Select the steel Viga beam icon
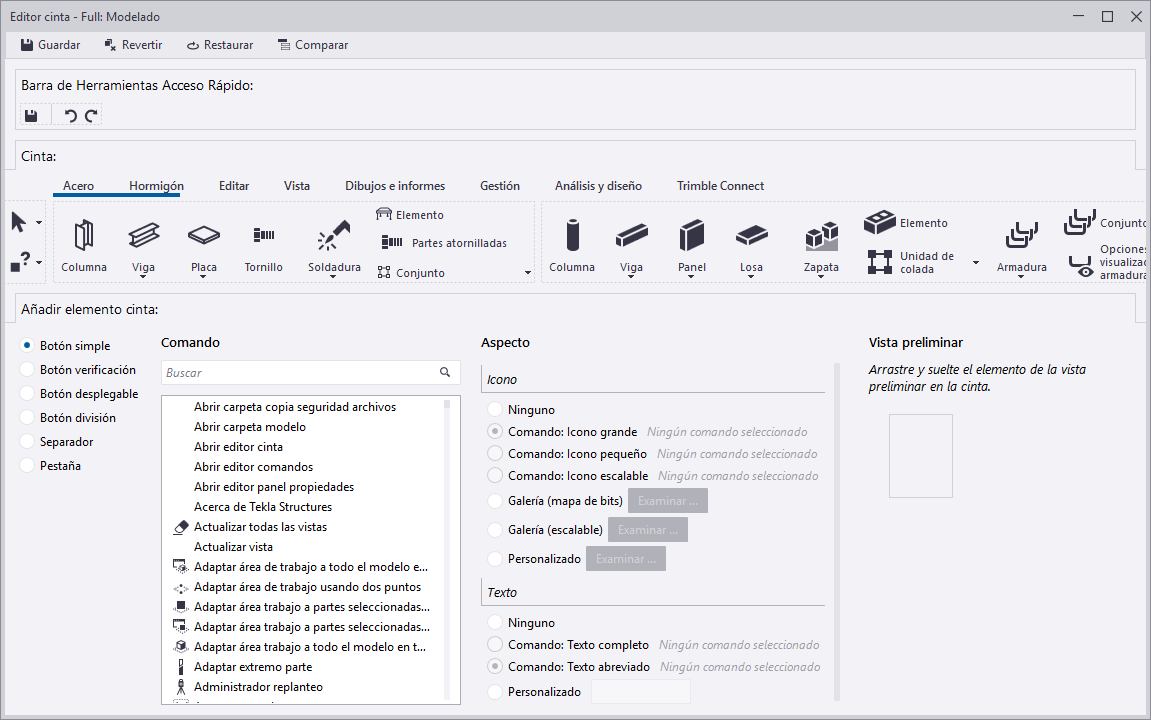Viewport: 1151px width, 720px height. (x=143, y=236)
